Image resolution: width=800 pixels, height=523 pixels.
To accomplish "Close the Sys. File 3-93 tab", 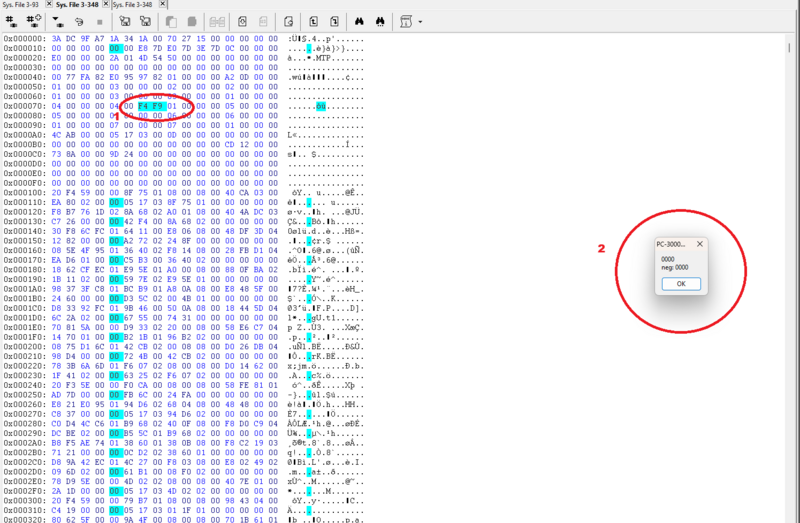I will click(47, 5).
